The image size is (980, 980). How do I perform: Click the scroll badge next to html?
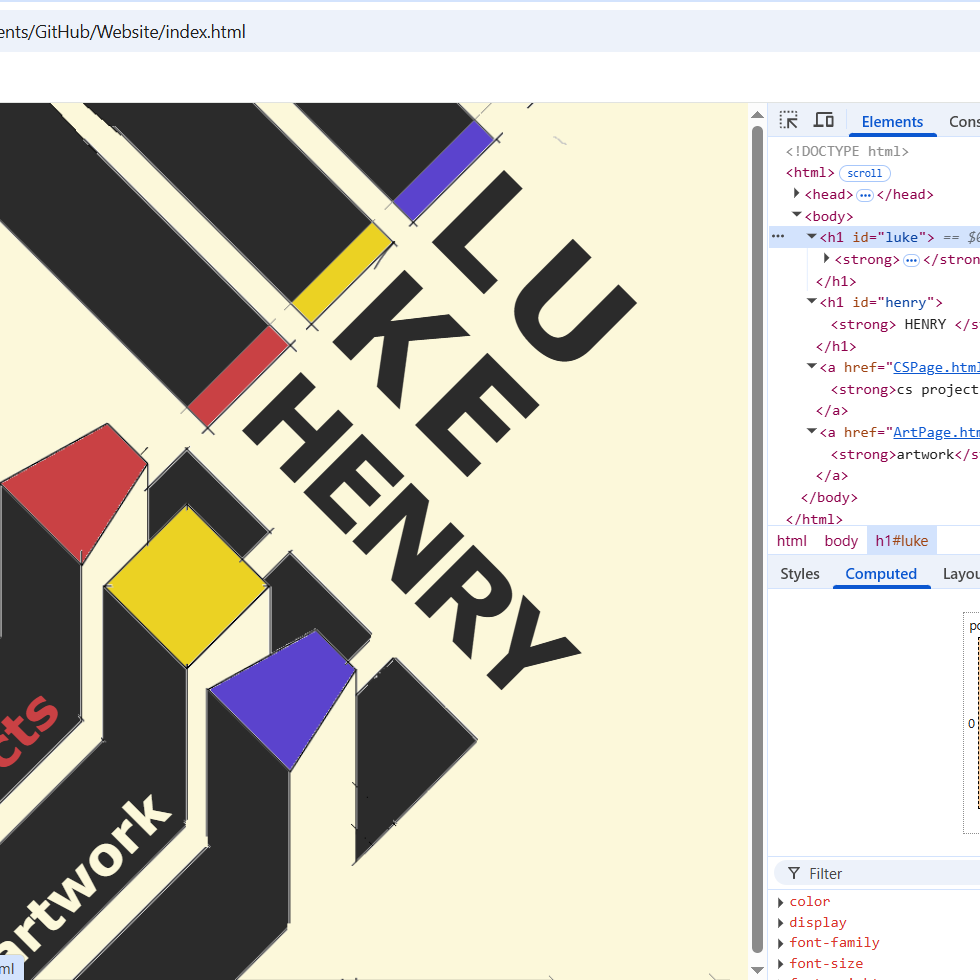864,173
